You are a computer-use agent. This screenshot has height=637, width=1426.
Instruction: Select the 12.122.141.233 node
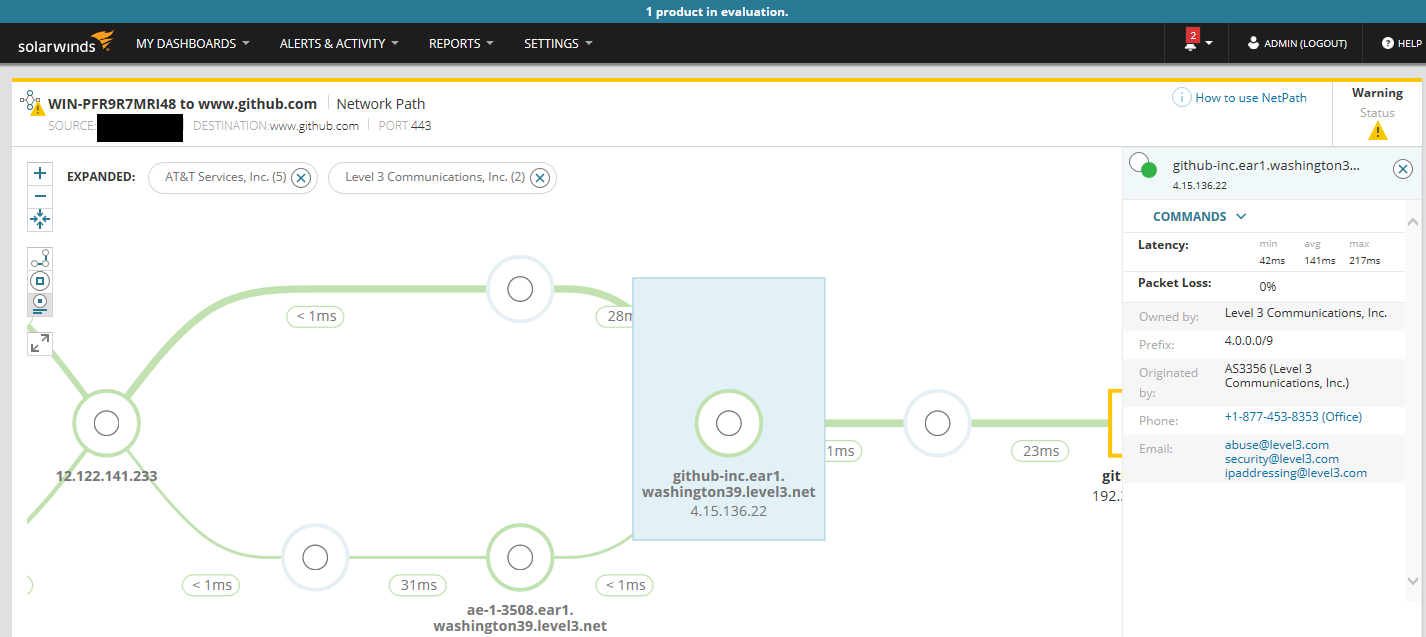pyautogui.click(x=106, y=423)
